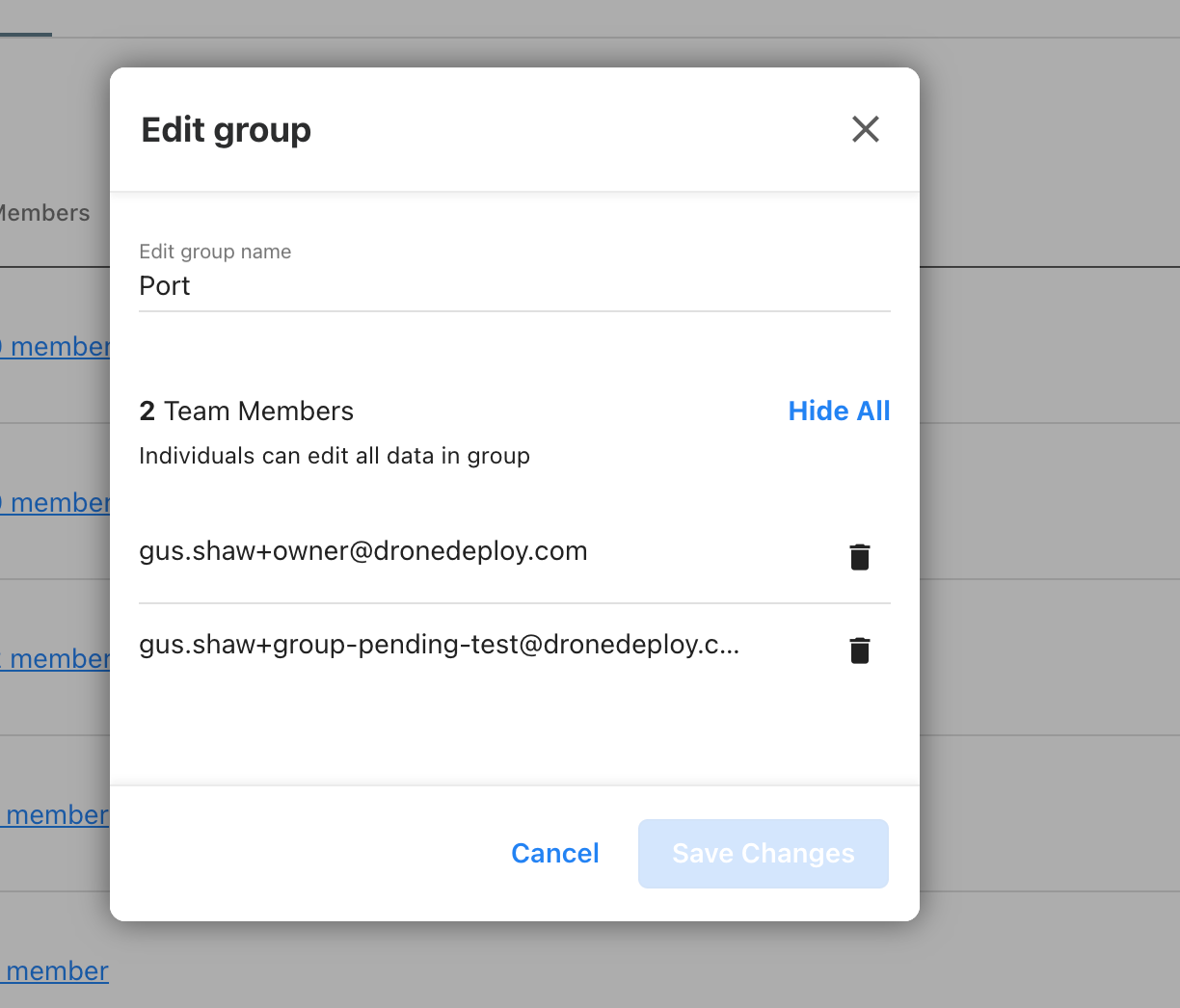Screen dimensions: 1180x1008
Task: Select the truncated gus.shaw+group-pending-test email
Action: [439, 645]
